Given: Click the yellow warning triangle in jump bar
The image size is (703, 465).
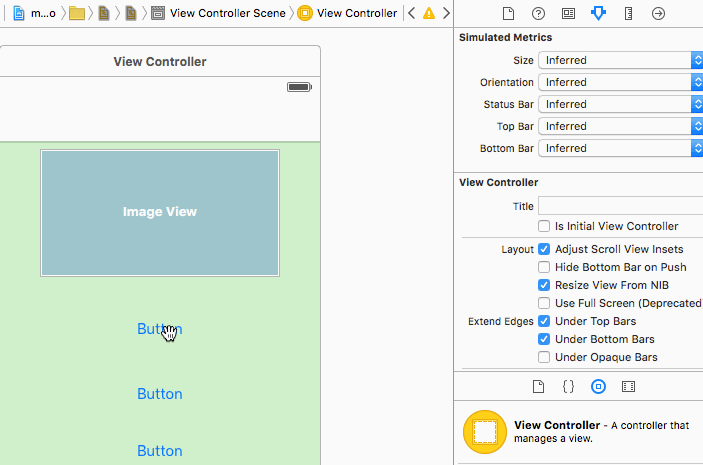Looking at the screenshot, I should coord(429,14).
